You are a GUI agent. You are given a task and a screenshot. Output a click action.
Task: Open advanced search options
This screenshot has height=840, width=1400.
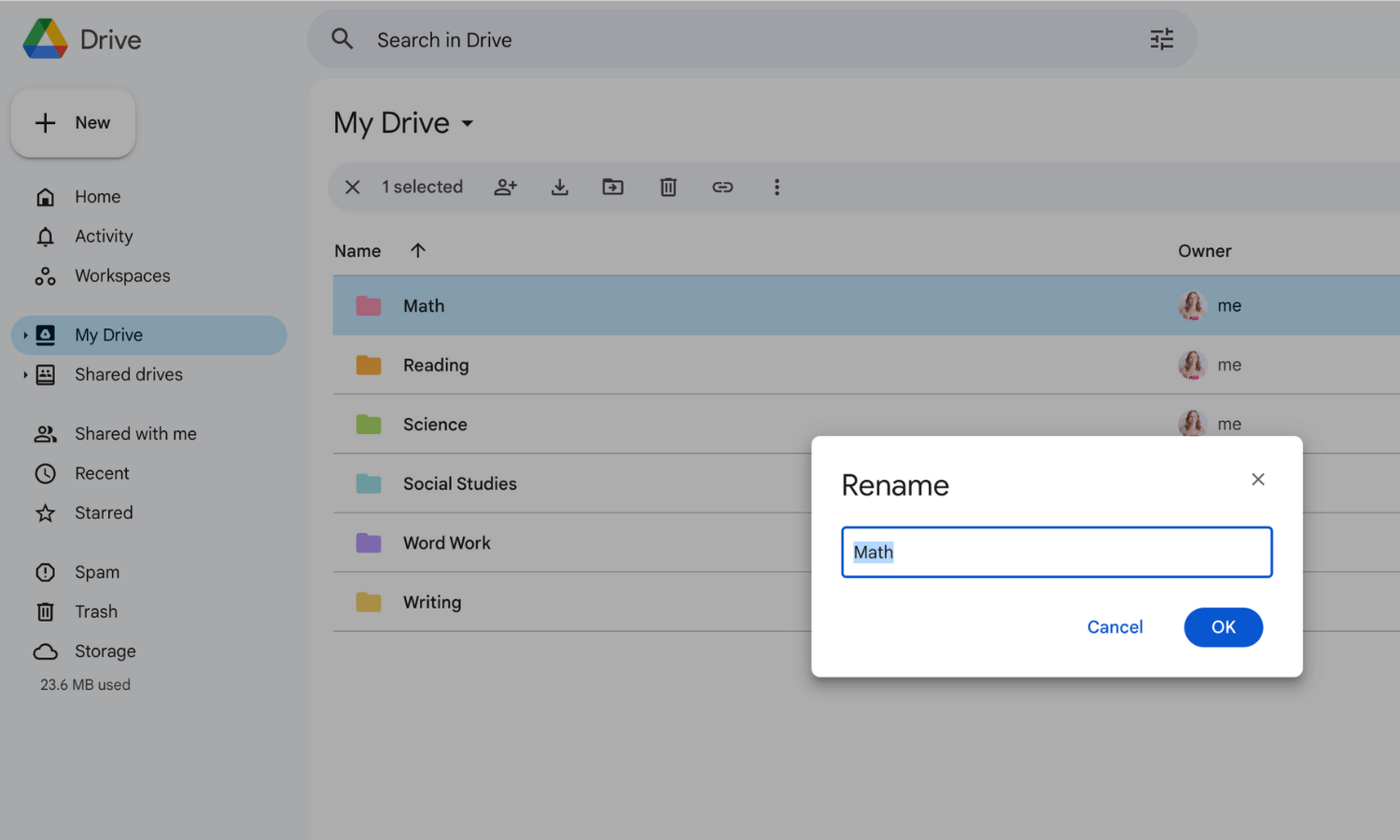[x=1161, y=39]
